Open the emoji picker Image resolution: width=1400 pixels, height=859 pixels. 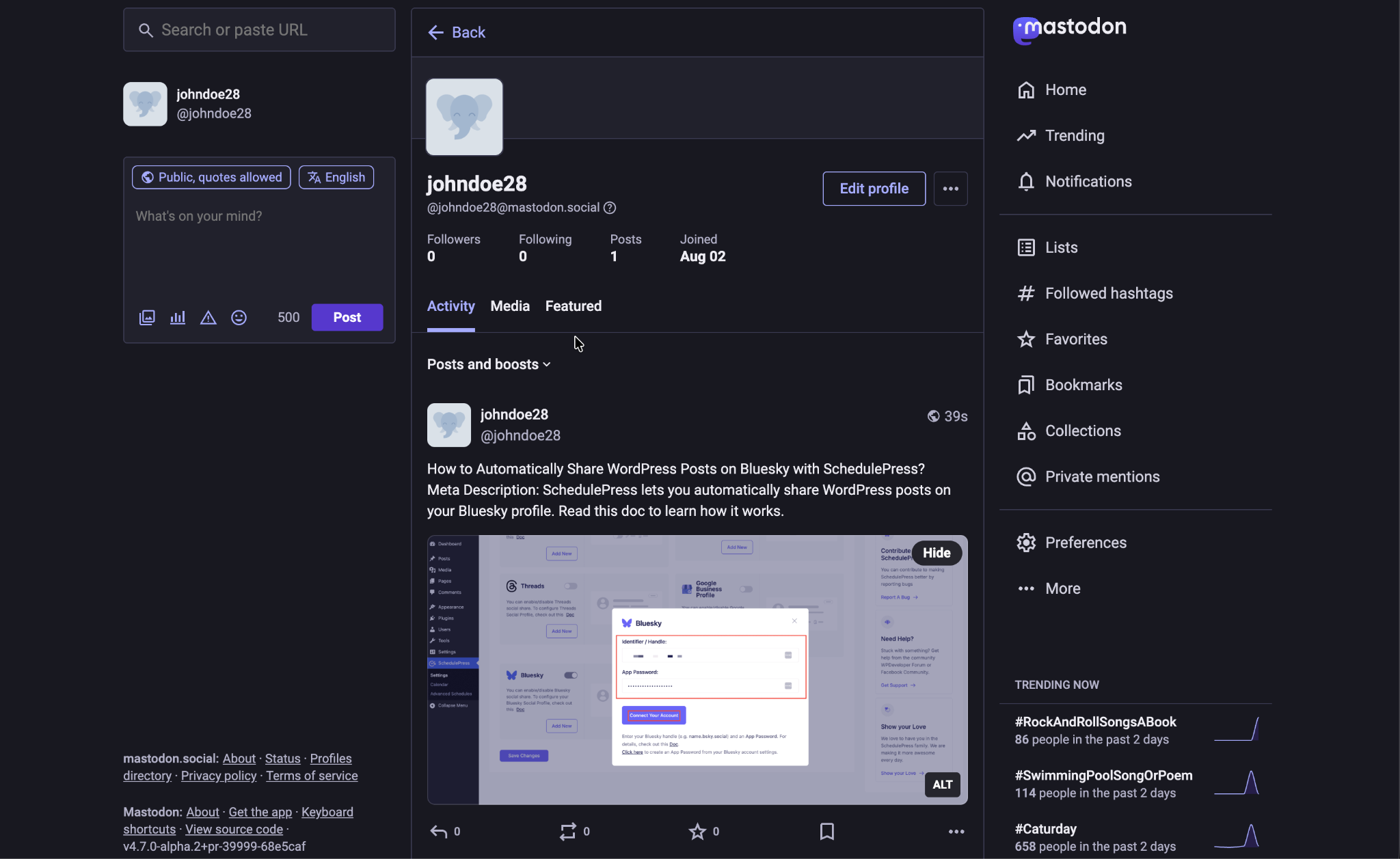coord(239,318)
